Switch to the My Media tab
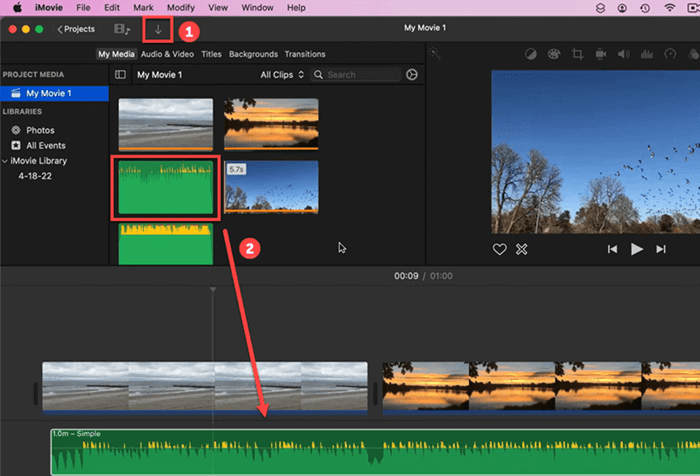700x476 pixels. click(x=116, y=54)
